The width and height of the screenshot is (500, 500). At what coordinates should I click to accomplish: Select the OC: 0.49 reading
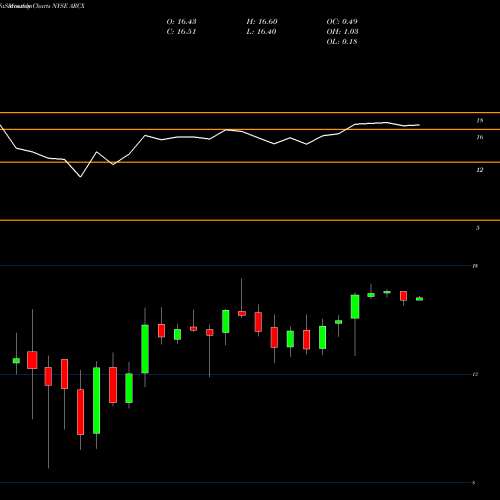pos(342,22)
